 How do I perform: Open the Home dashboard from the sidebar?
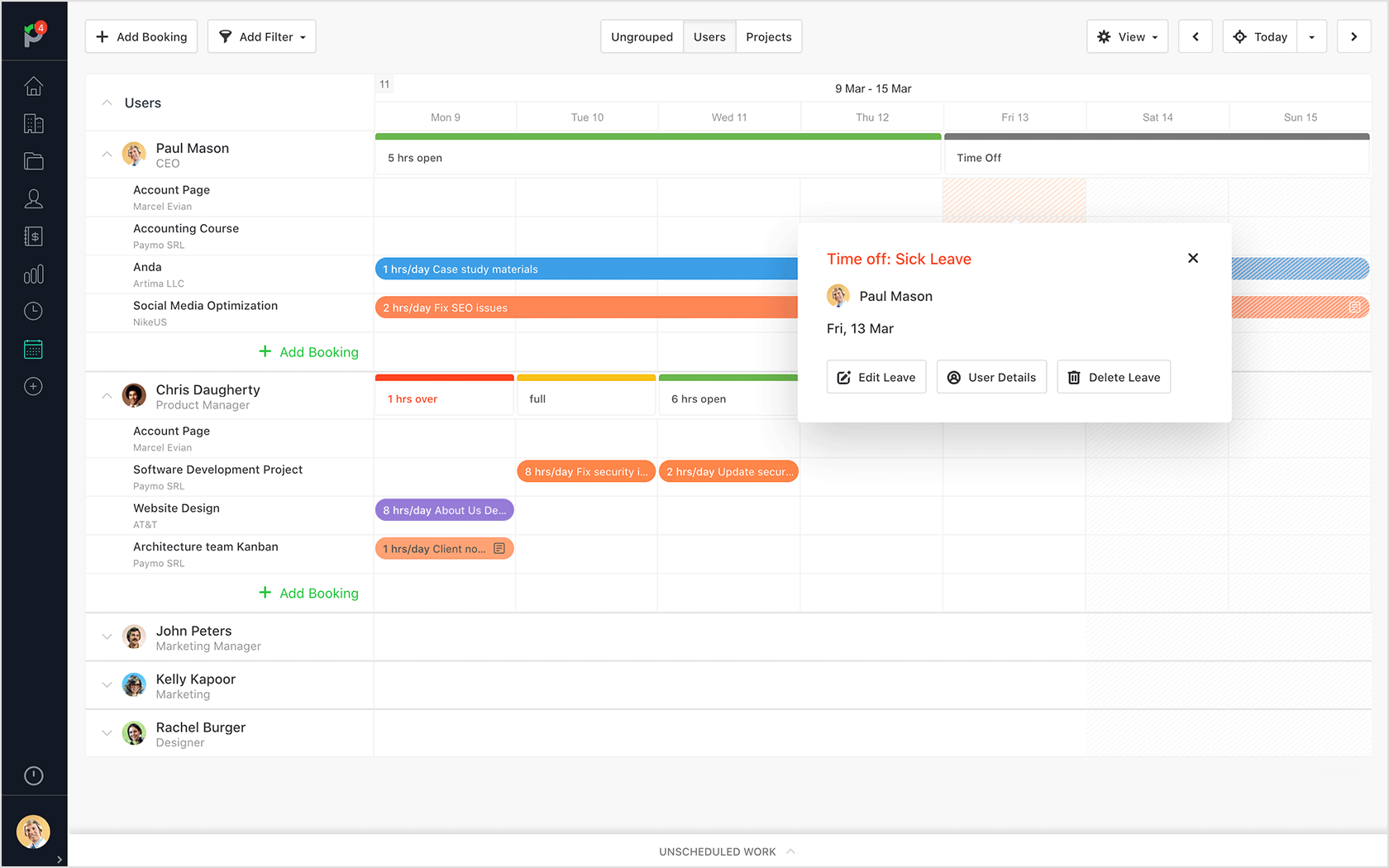(33, 86)
